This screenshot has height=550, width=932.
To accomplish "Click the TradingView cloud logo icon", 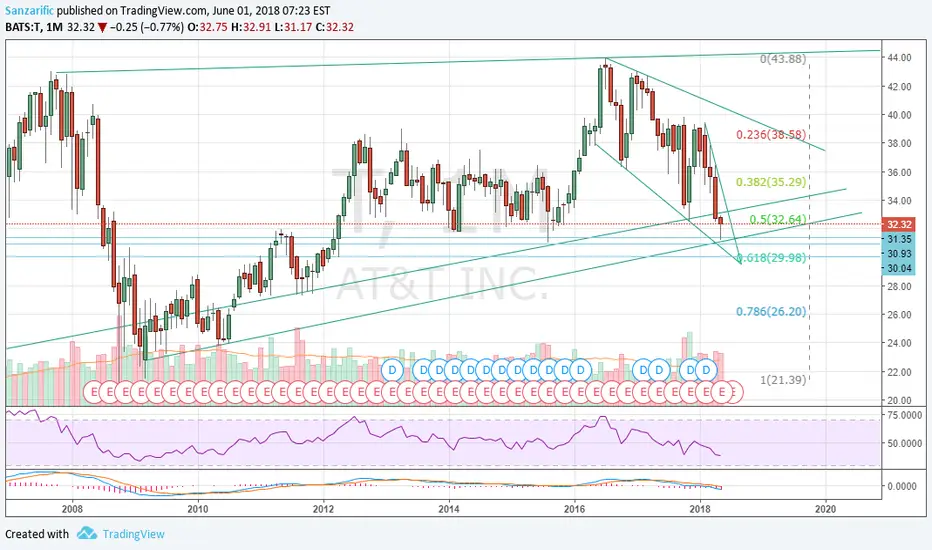I will pyautogui.click(x=87, y=533).
